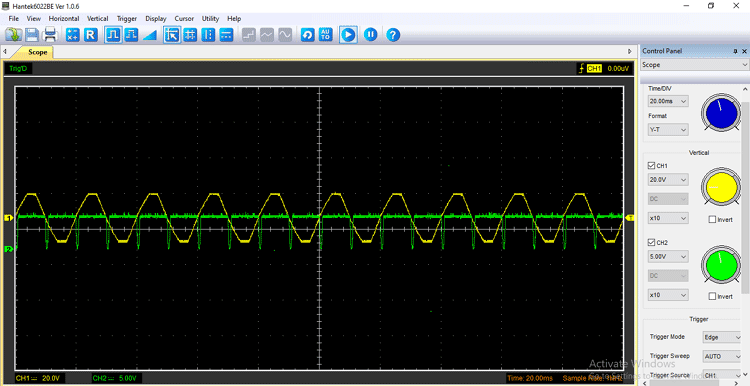The width and height of the screenshot is (750, 386).
Task: Run the AUTO setup toolbar button
Action: coord(326,35)
